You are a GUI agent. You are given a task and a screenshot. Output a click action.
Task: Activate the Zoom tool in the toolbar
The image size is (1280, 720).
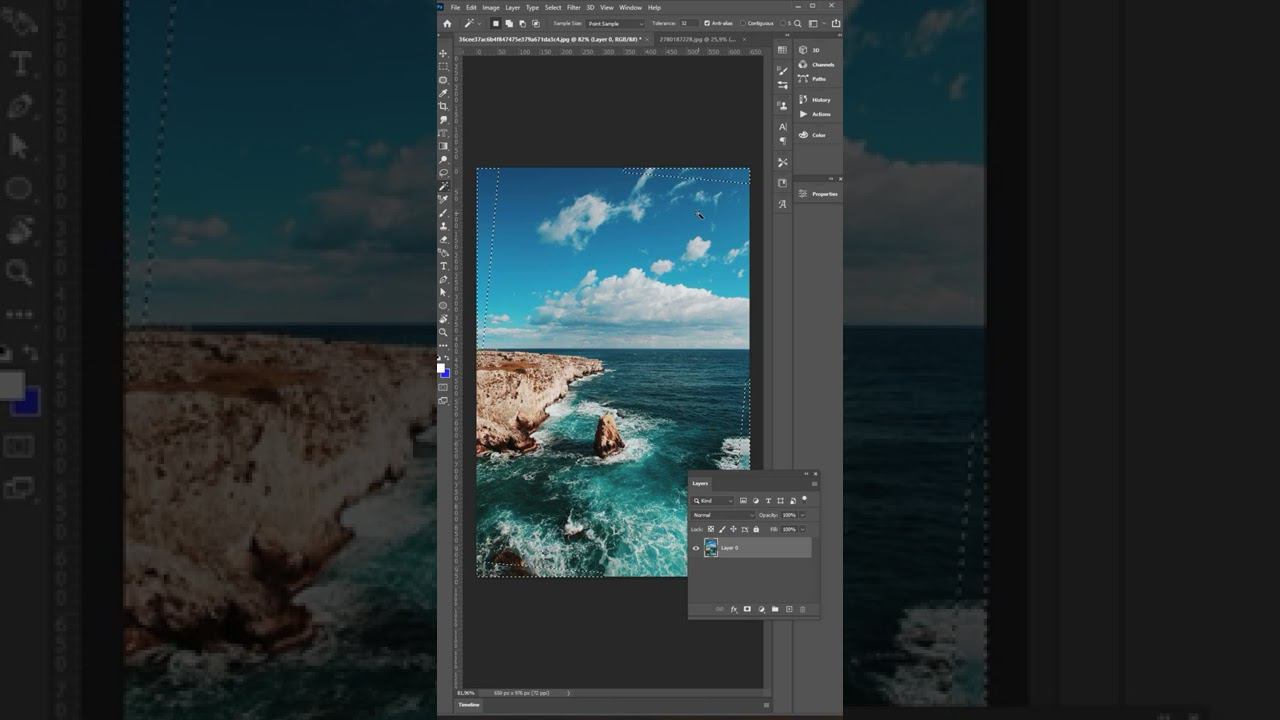(x=443, y=332)
